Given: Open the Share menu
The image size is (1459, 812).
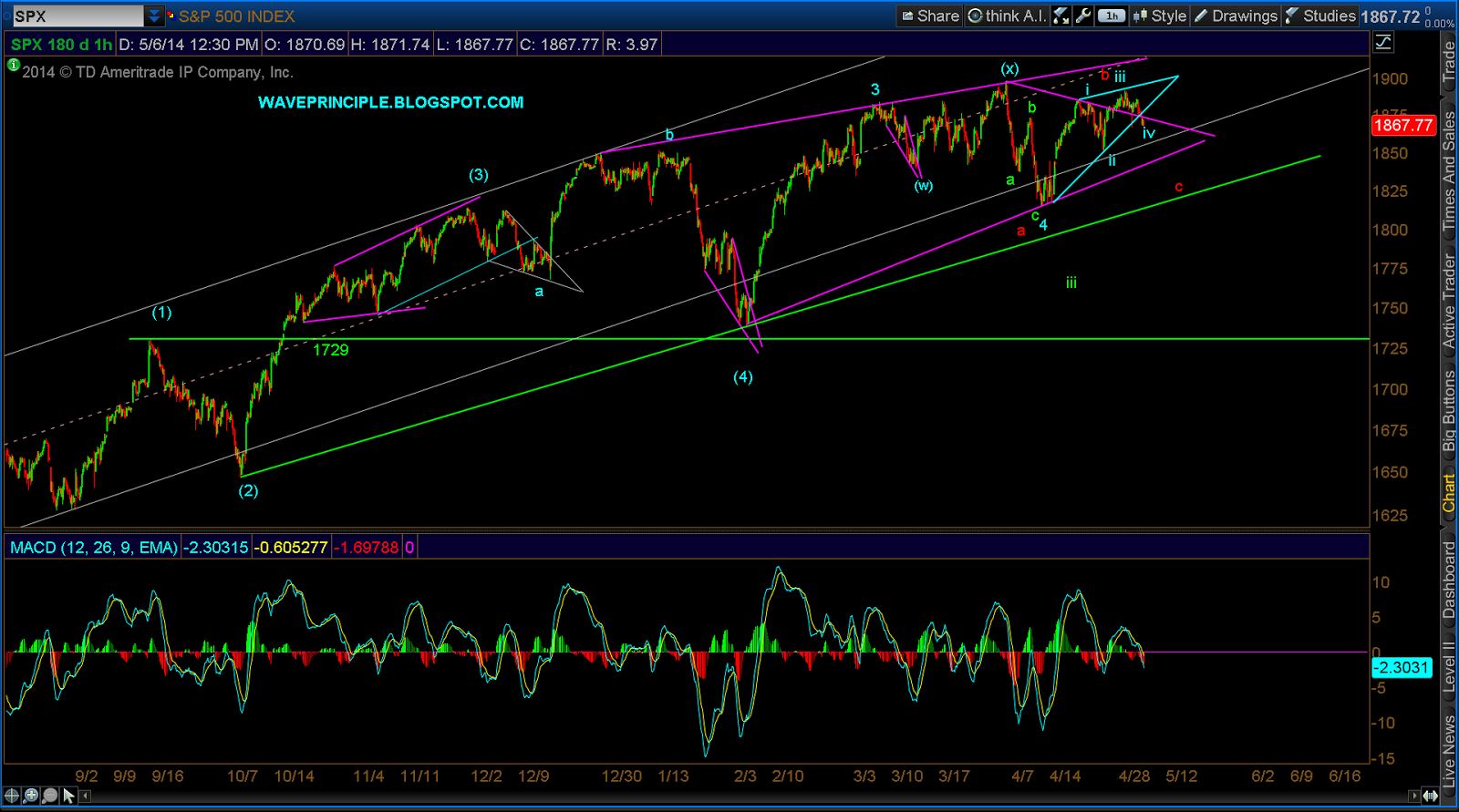Looking at the screenshot, I should [930, 15].
